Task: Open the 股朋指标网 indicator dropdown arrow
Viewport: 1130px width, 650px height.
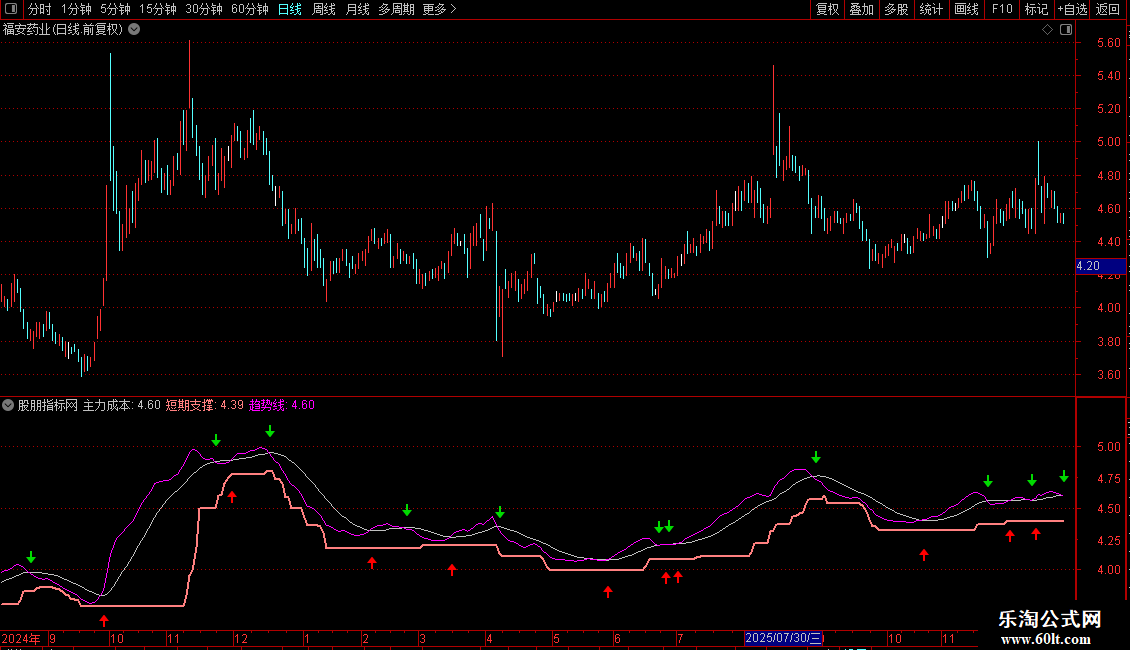Action: (8, 405)
